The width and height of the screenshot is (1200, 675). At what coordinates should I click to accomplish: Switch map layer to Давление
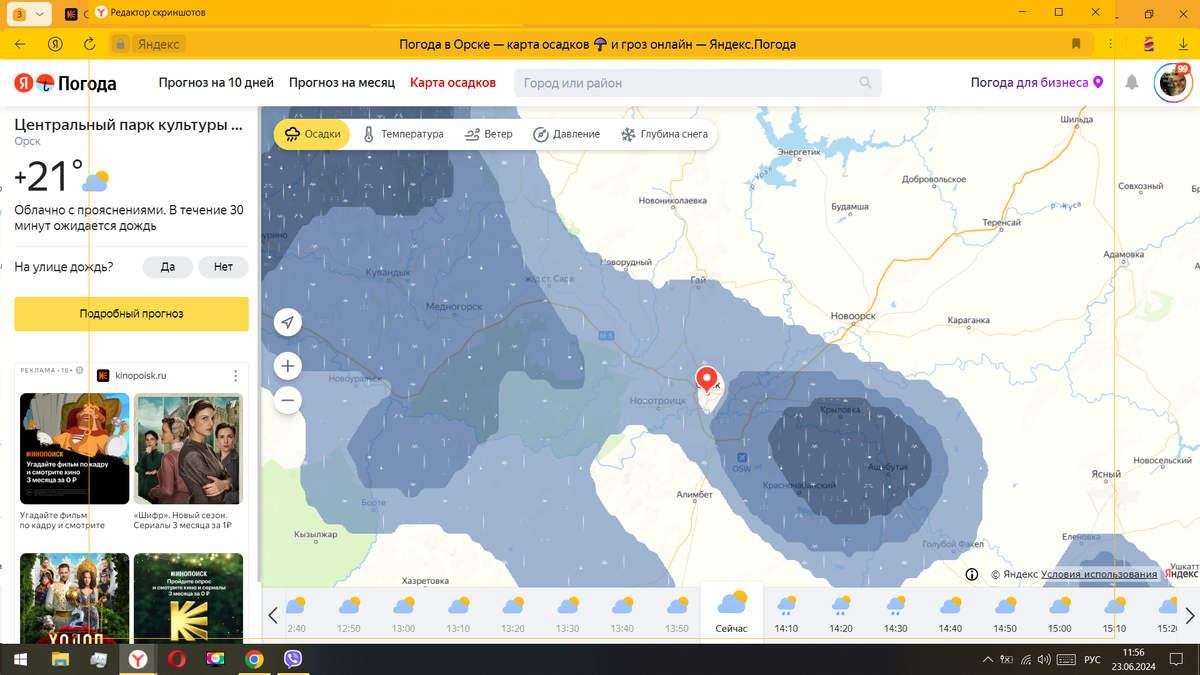click(566, 134)
